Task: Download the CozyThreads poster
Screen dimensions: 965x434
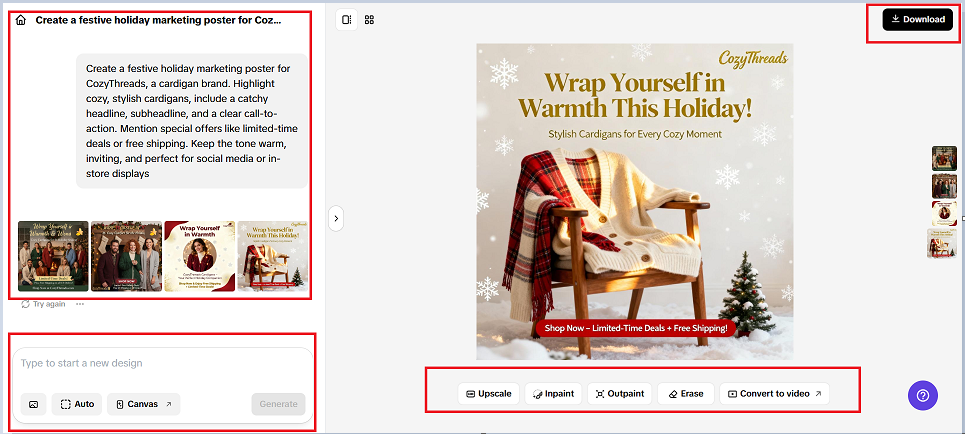Action: [x=917, y=19]
